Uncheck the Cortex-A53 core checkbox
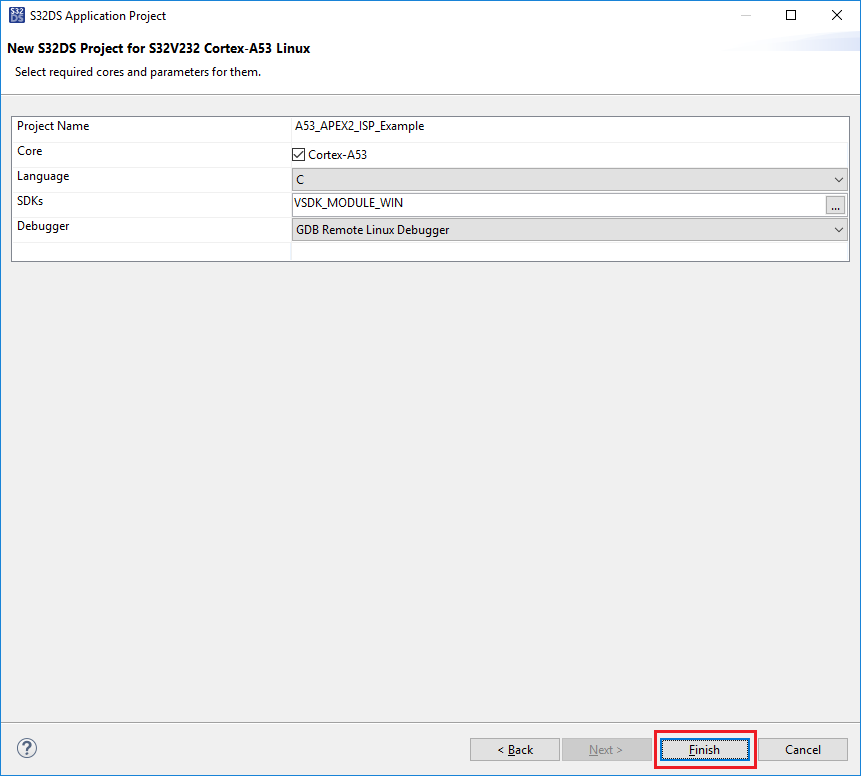This screenshot has height=776, width=861. click(298, 155)
